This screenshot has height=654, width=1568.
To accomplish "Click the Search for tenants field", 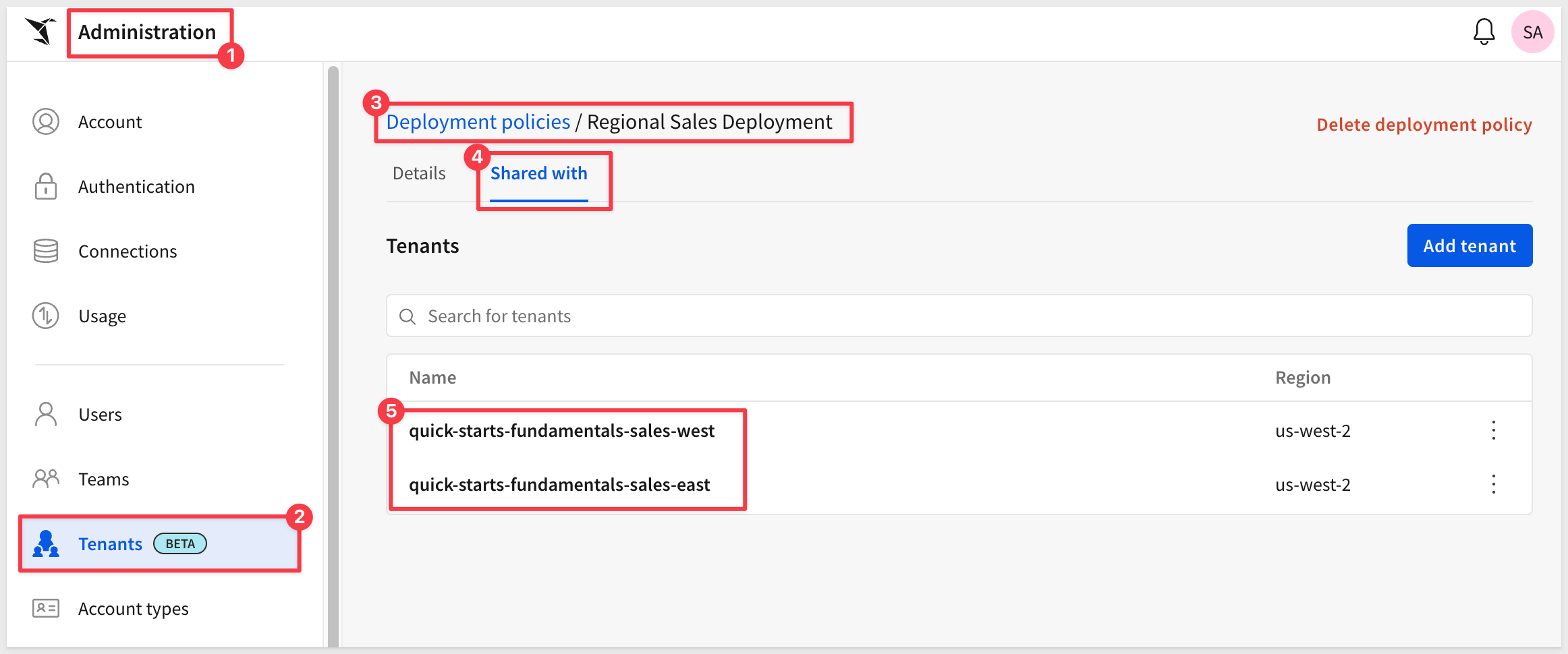I will 958,316.
